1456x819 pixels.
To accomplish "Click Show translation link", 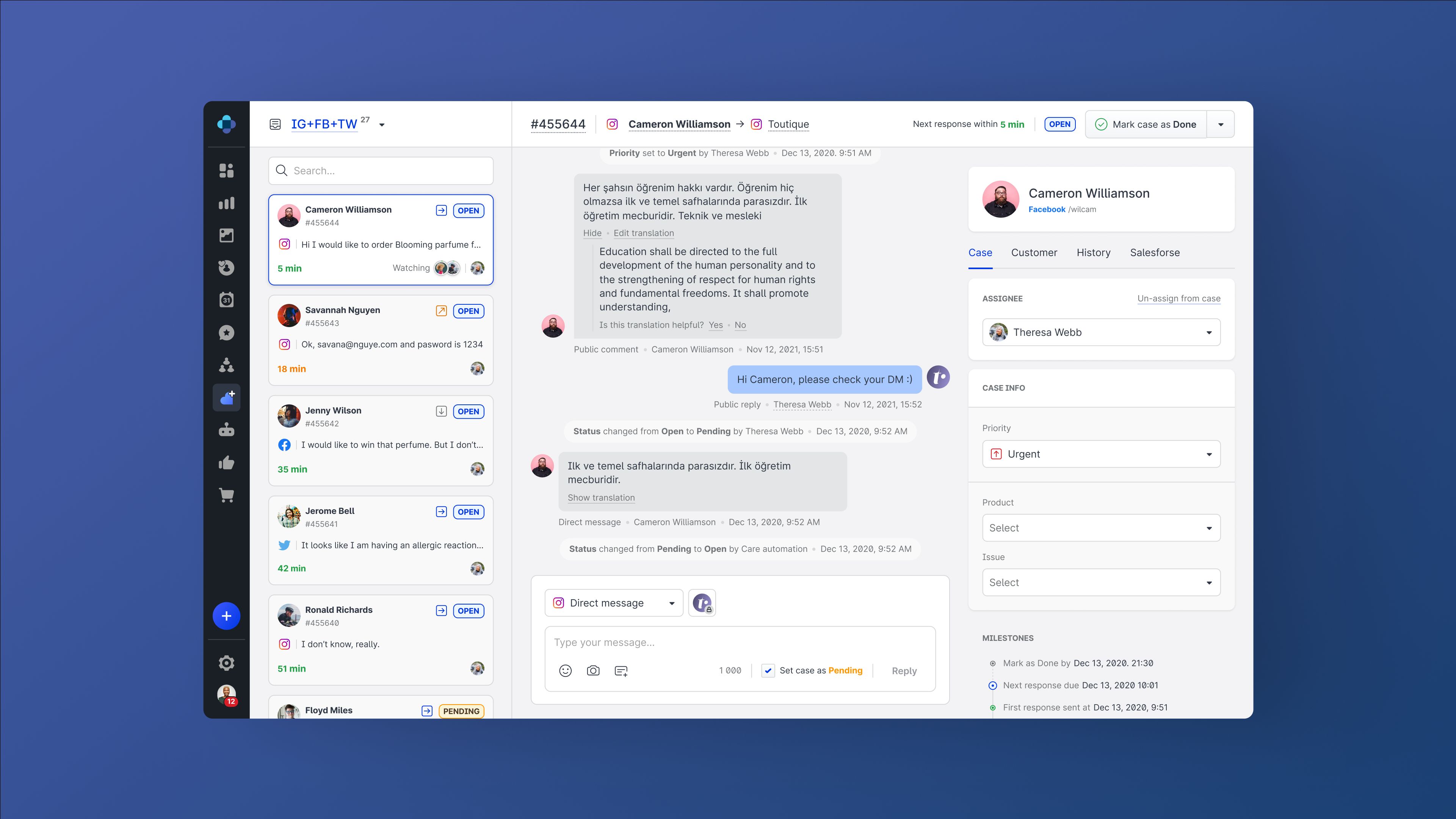I will click(601, 497).
